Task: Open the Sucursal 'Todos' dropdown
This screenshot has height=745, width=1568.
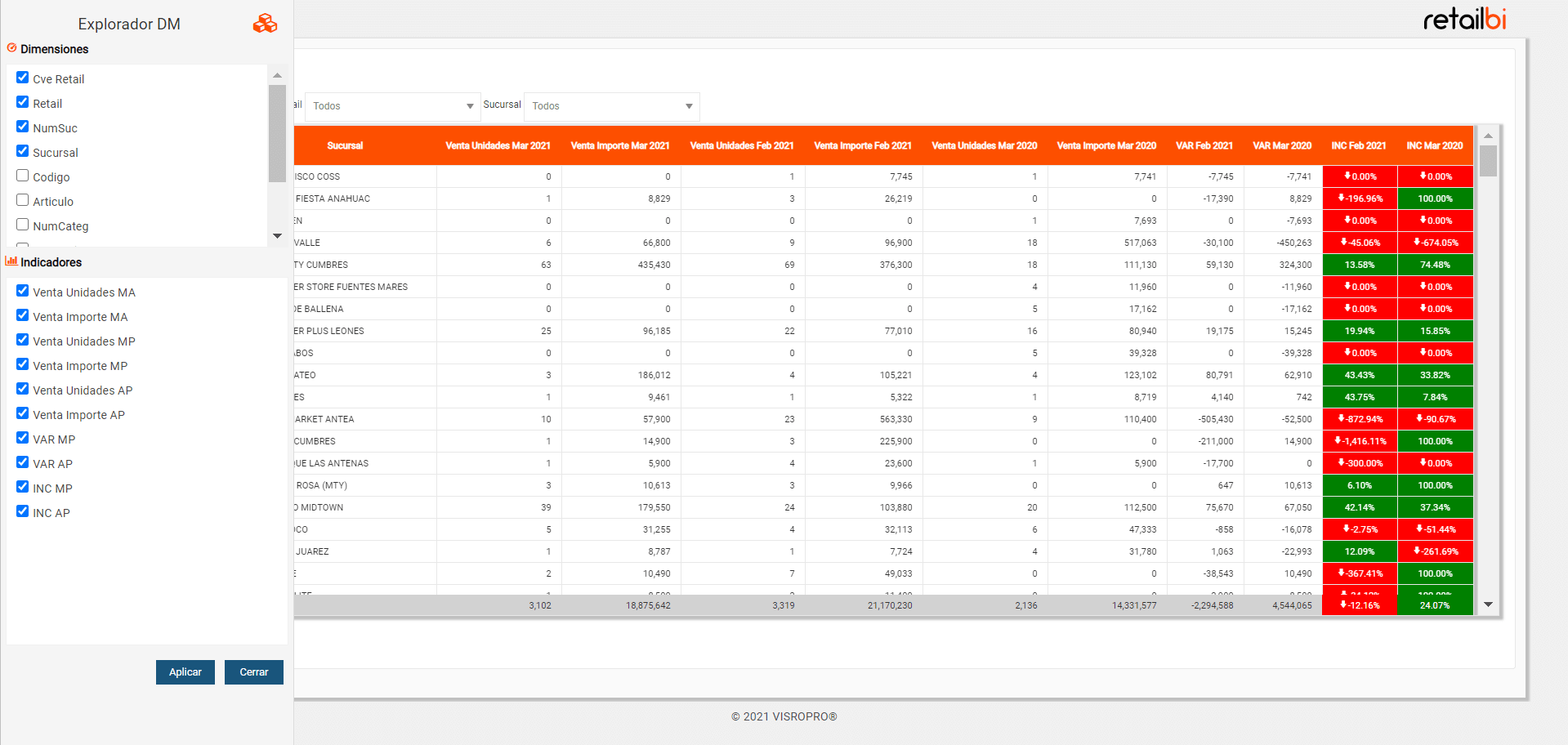Action: (610, 105)
